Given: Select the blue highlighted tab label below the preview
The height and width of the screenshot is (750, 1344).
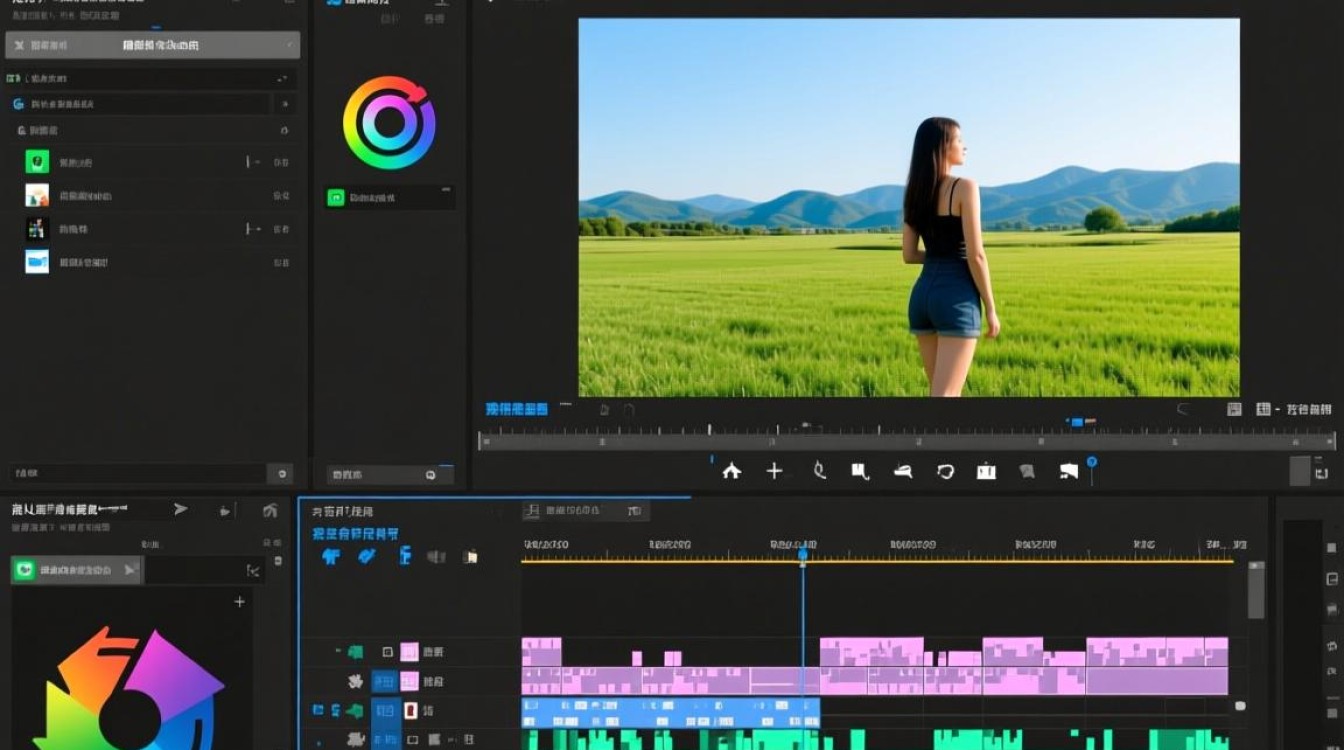Looking at the screenshot, I should tap(517, 409).
